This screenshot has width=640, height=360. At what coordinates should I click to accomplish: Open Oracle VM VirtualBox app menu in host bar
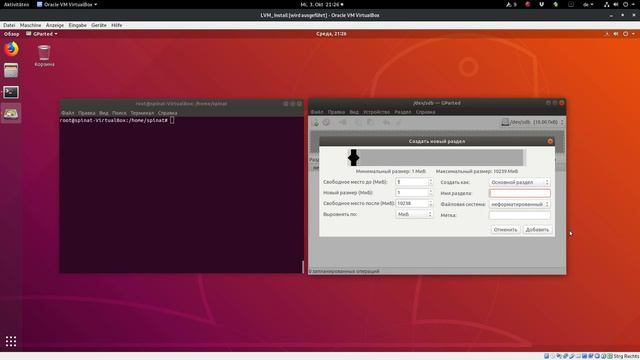pyautogui.click(x=67, y=4)
